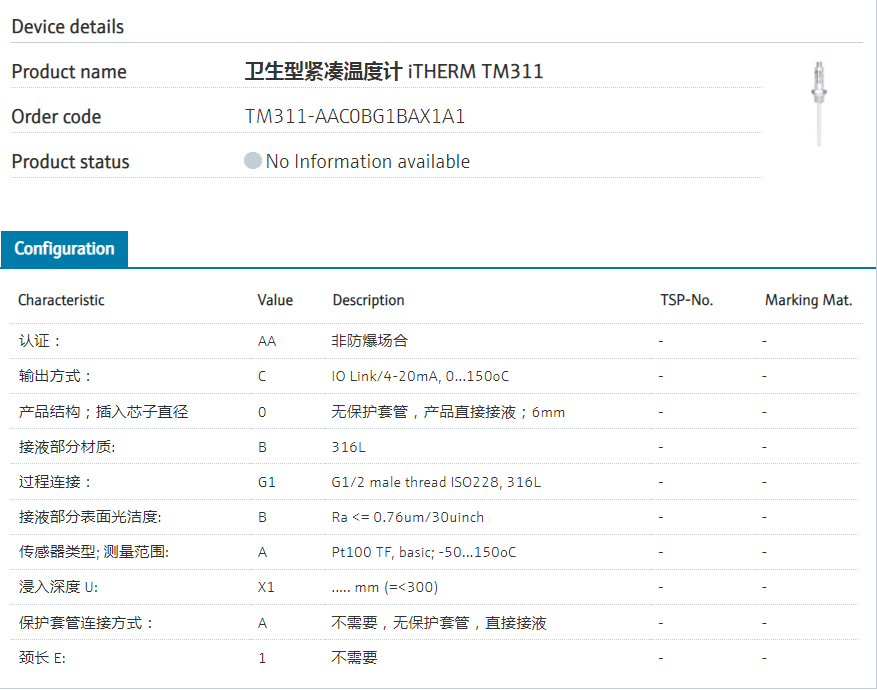The height and width of the screenshot is (690, 877).
Task: Click the 316L material description cell
Action: coord(349,447)
